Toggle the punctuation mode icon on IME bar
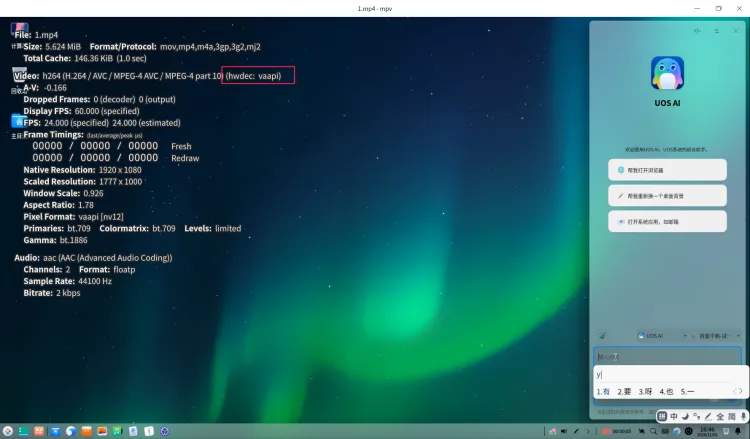 tap(697, 417)
